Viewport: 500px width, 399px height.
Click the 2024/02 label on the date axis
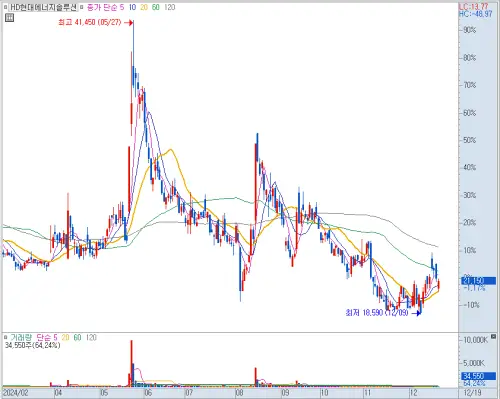click(x=15, y=393)
